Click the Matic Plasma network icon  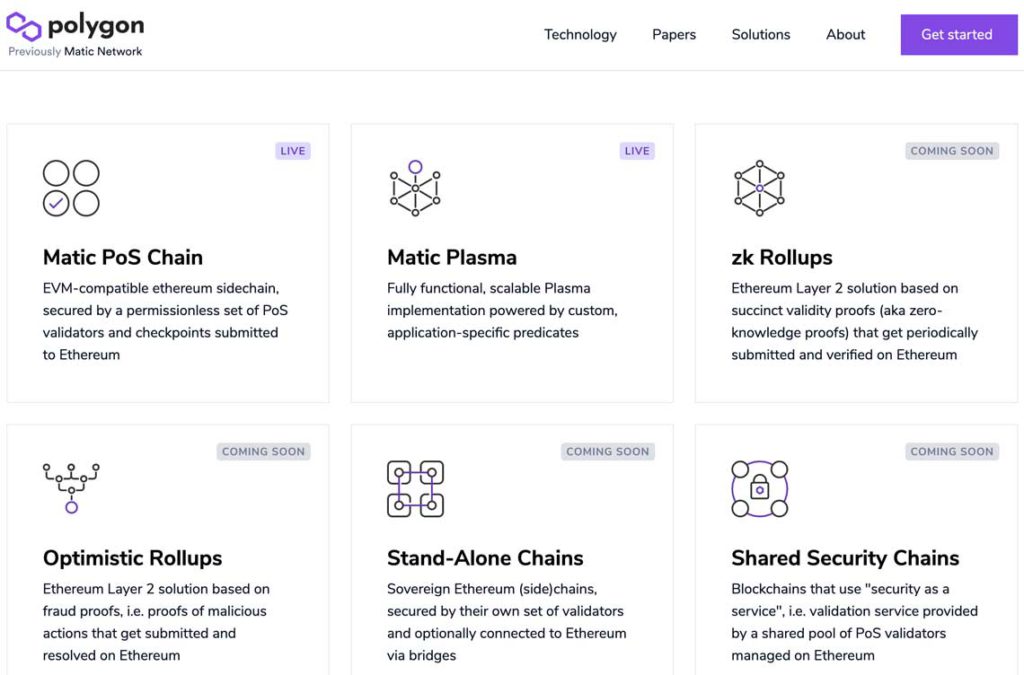(414, 186)
